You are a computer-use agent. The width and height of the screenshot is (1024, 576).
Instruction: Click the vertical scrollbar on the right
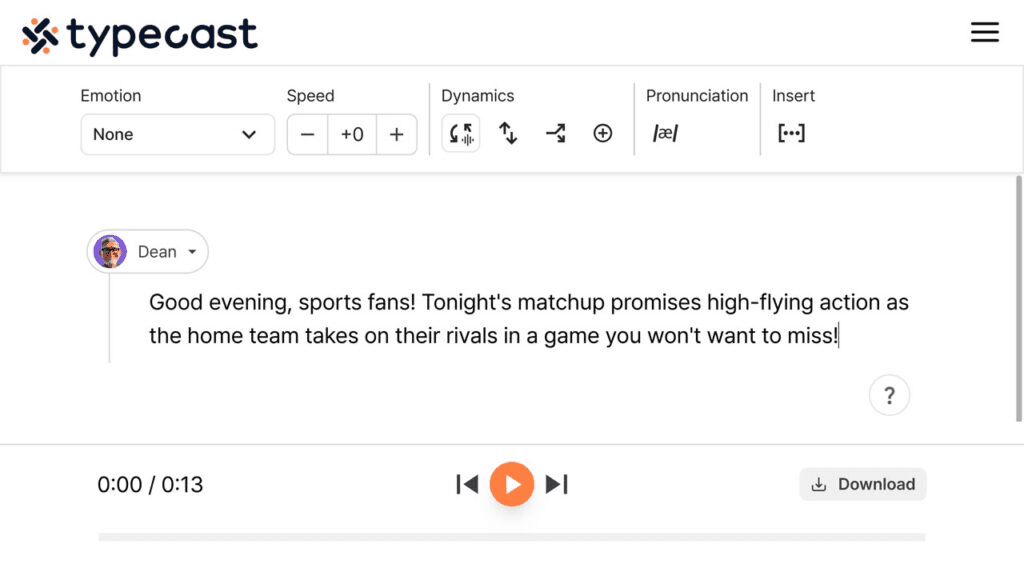pyautogui.click(x=1019, y=299)
